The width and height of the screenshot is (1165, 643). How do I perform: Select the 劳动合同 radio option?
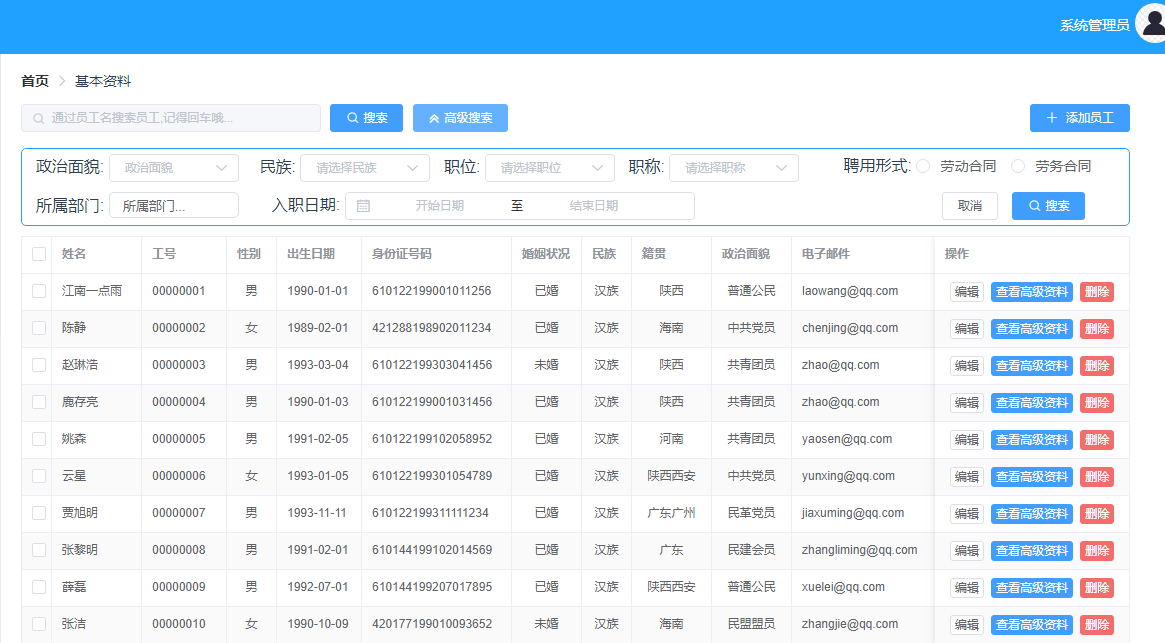(x=923, y=167)
